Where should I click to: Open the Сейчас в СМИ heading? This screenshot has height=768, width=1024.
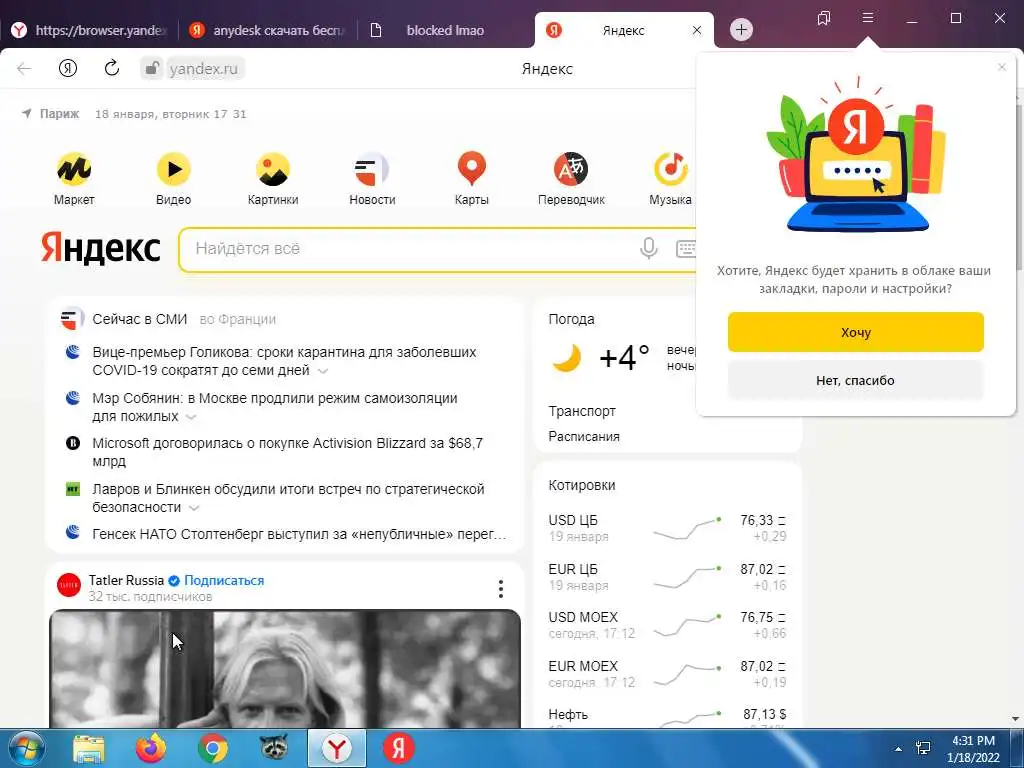click(140, 319)
